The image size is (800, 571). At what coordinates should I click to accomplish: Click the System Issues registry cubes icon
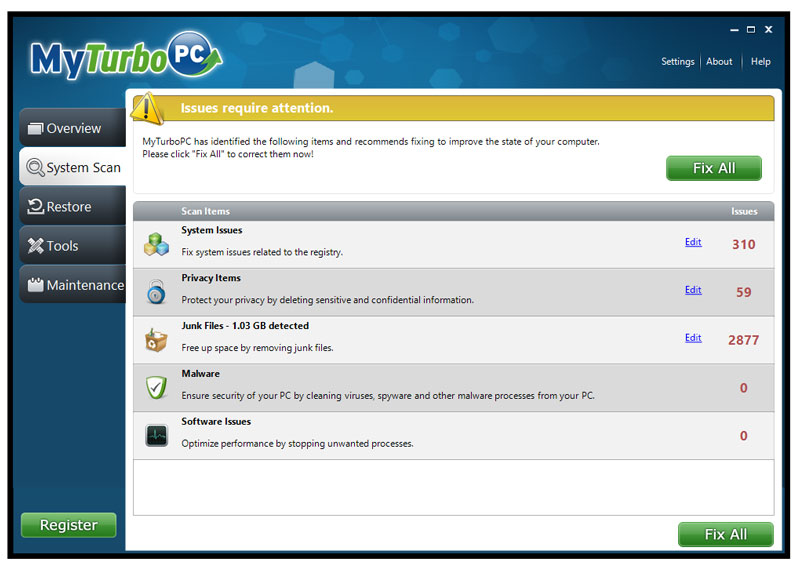156,244
